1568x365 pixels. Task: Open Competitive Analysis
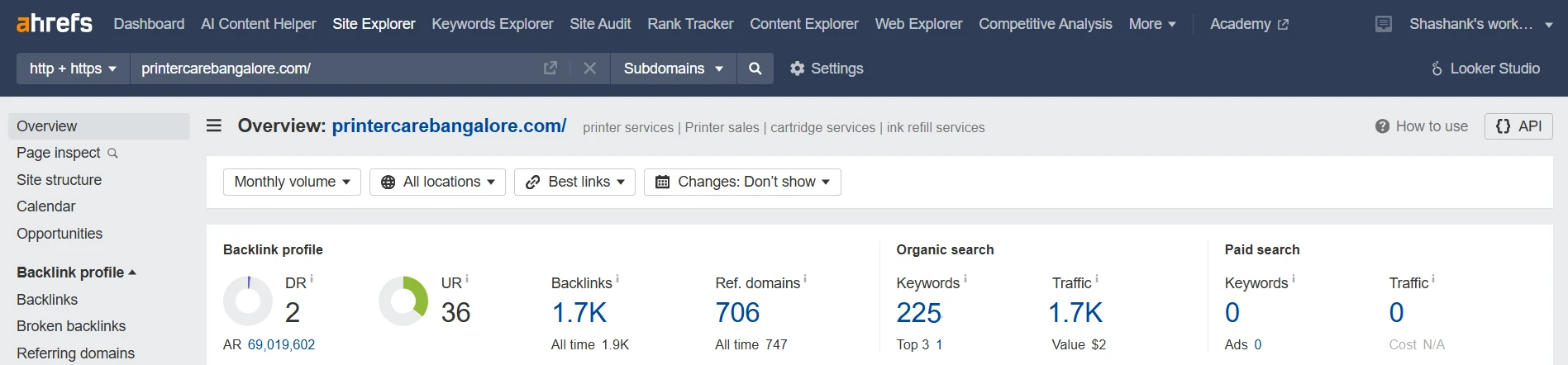click(1046, 24)
